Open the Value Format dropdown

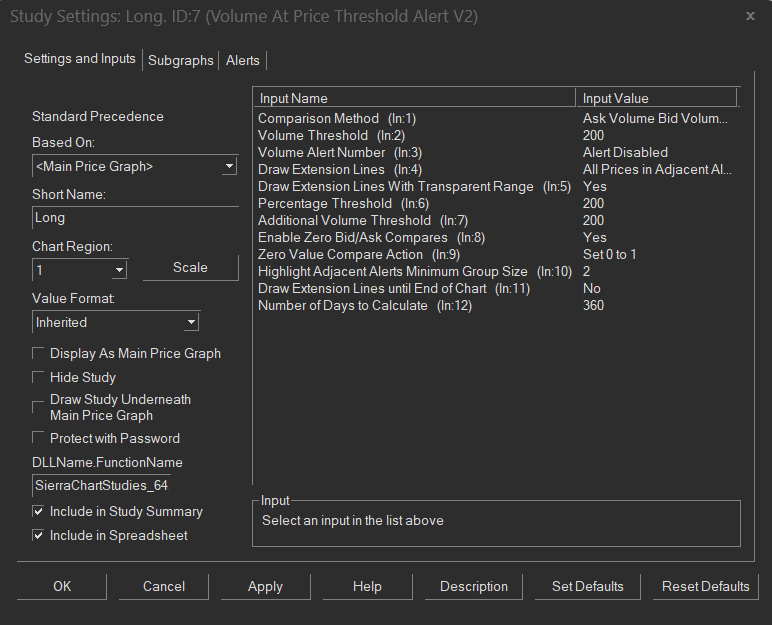(191, 322)
